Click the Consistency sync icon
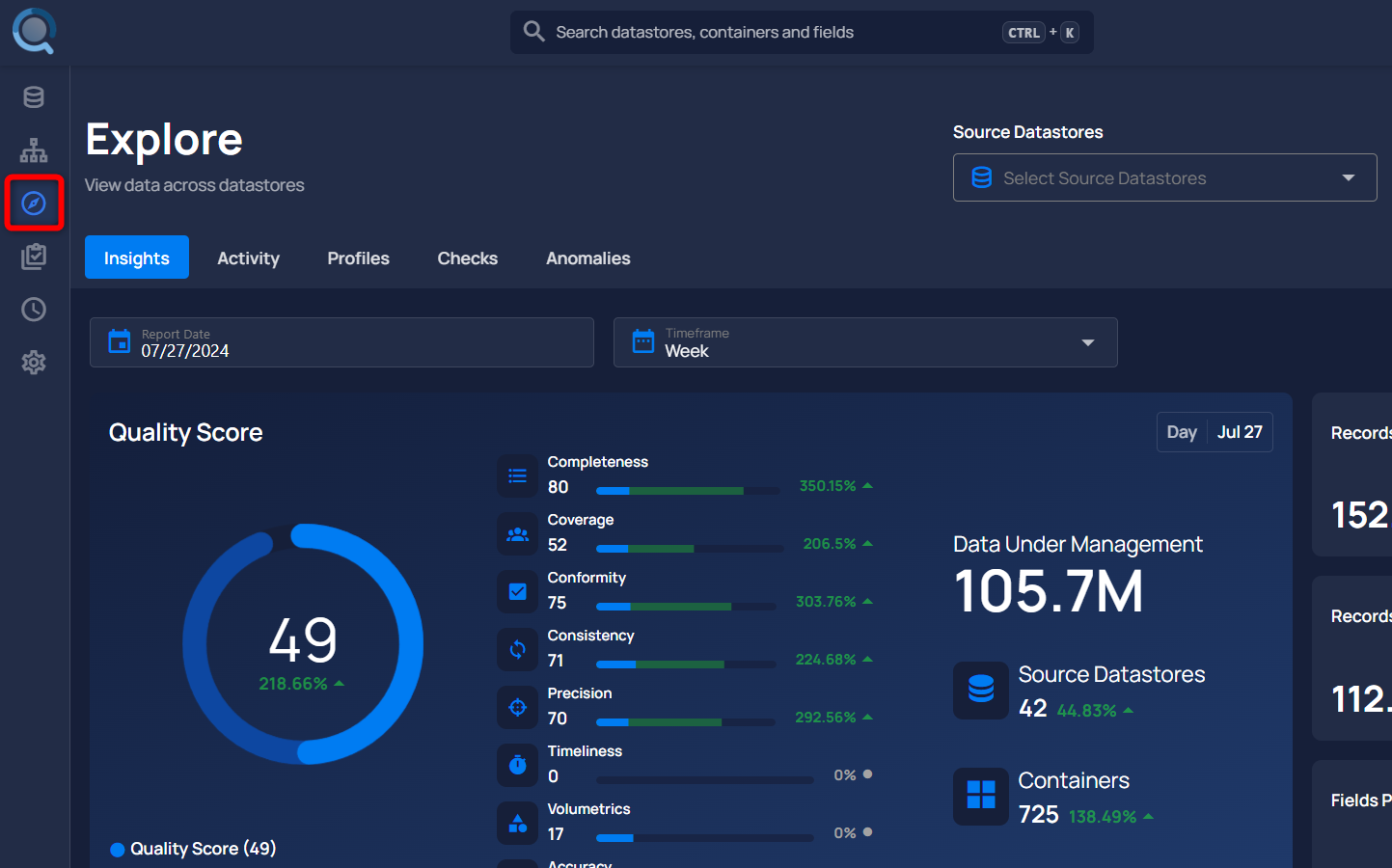 tap(518, 649)
